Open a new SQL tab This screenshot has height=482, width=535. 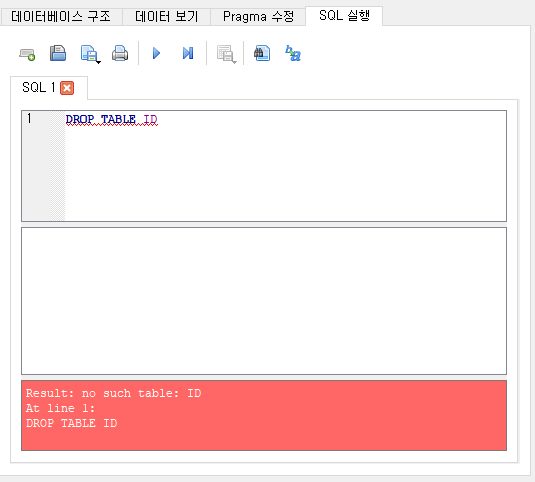(x=27, y=54)
